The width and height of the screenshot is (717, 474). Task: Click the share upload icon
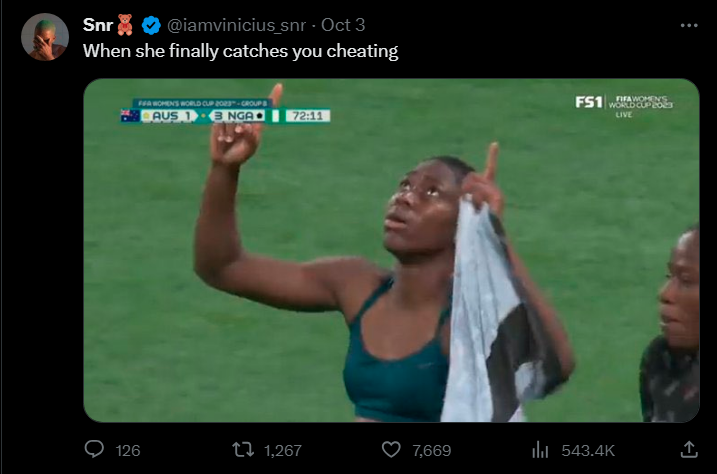coord(689,450)
